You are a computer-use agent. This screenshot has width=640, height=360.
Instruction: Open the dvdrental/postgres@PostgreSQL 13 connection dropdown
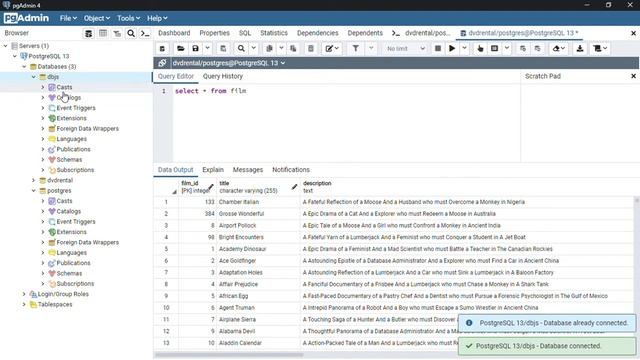pos(229,63)
